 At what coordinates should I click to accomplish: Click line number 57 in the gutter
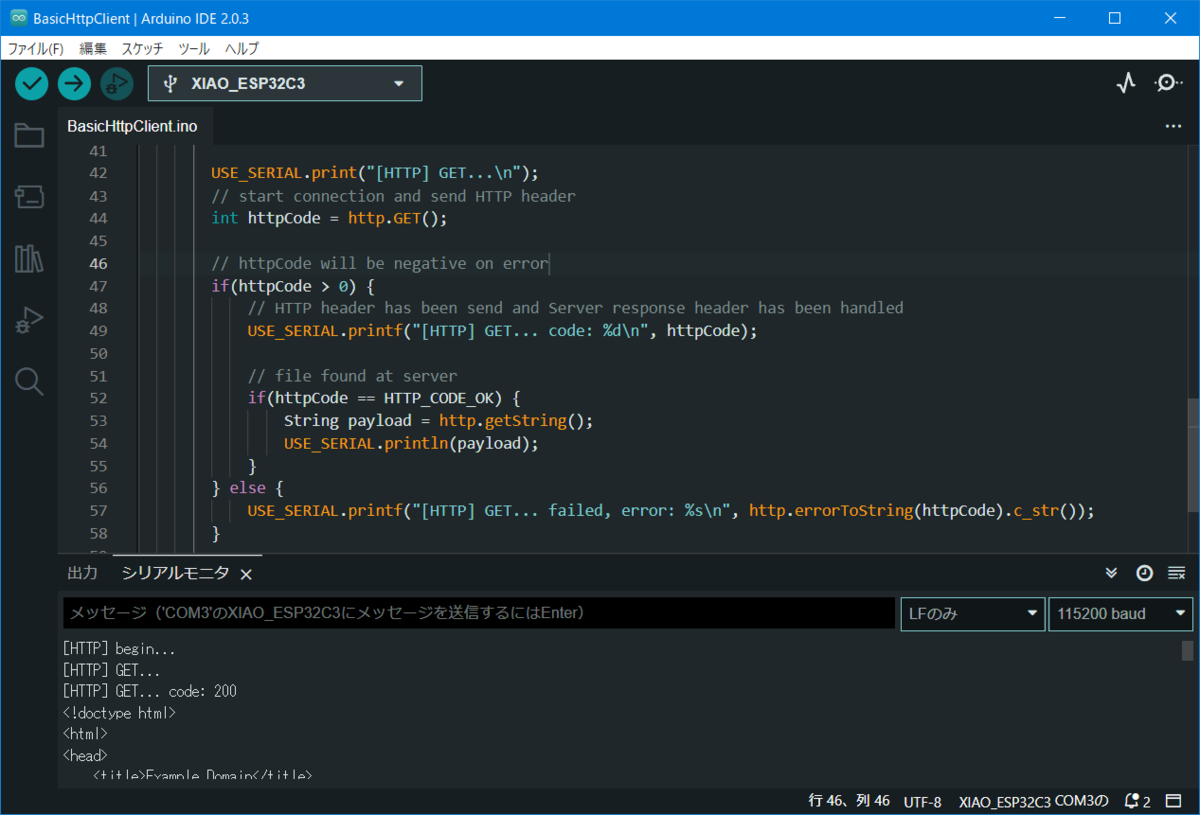point(98,511)
